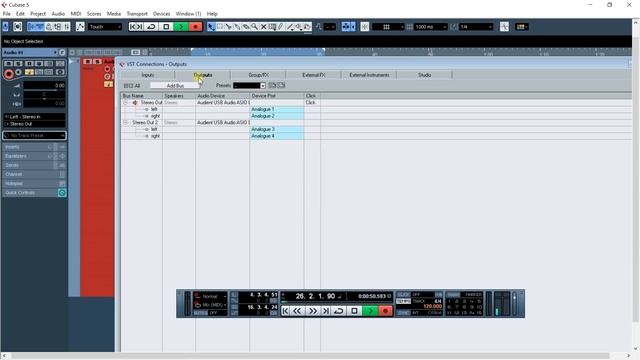Click the Audio Device cell of Stereo Out 2
Viewport: 640px width, 360px height.
(x=222, y=122)
